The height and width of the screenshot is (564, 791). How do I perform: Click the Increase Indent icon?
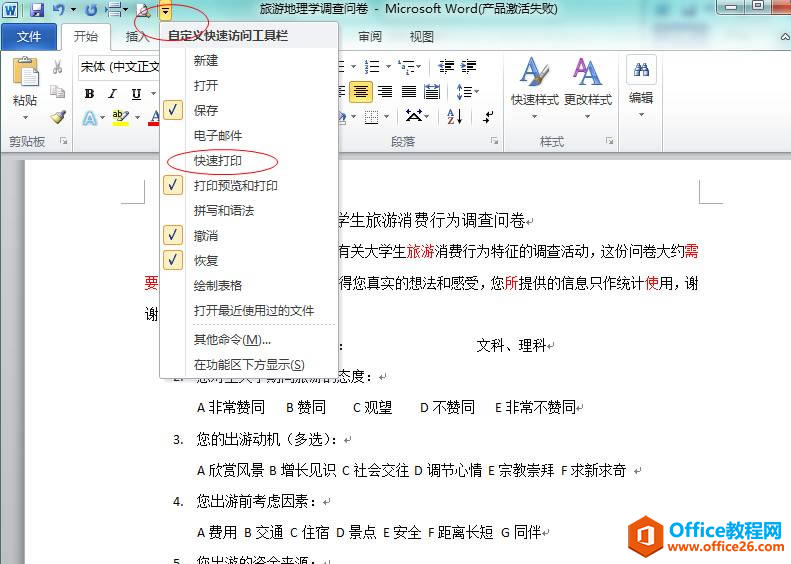point(469,67)
